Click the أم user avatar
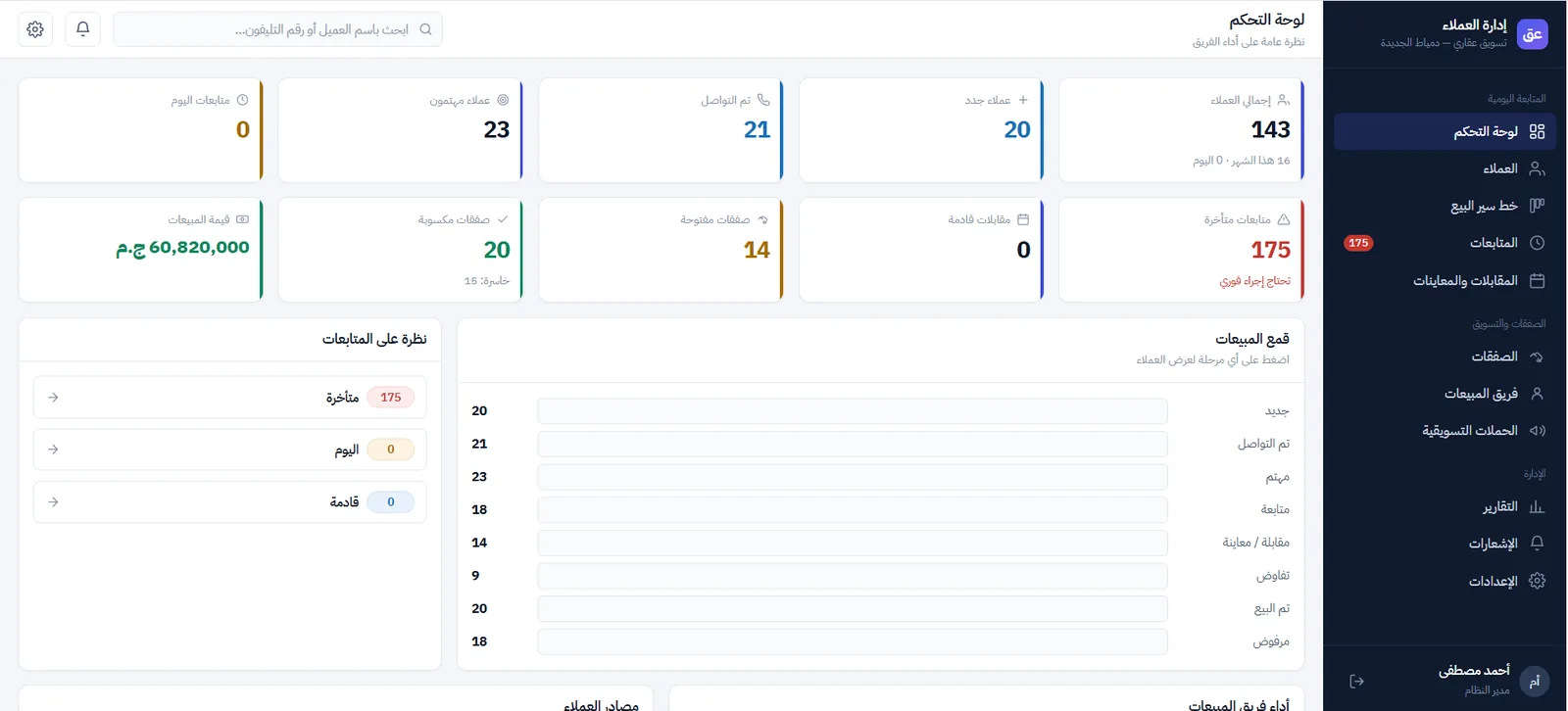 (1535, 682)
